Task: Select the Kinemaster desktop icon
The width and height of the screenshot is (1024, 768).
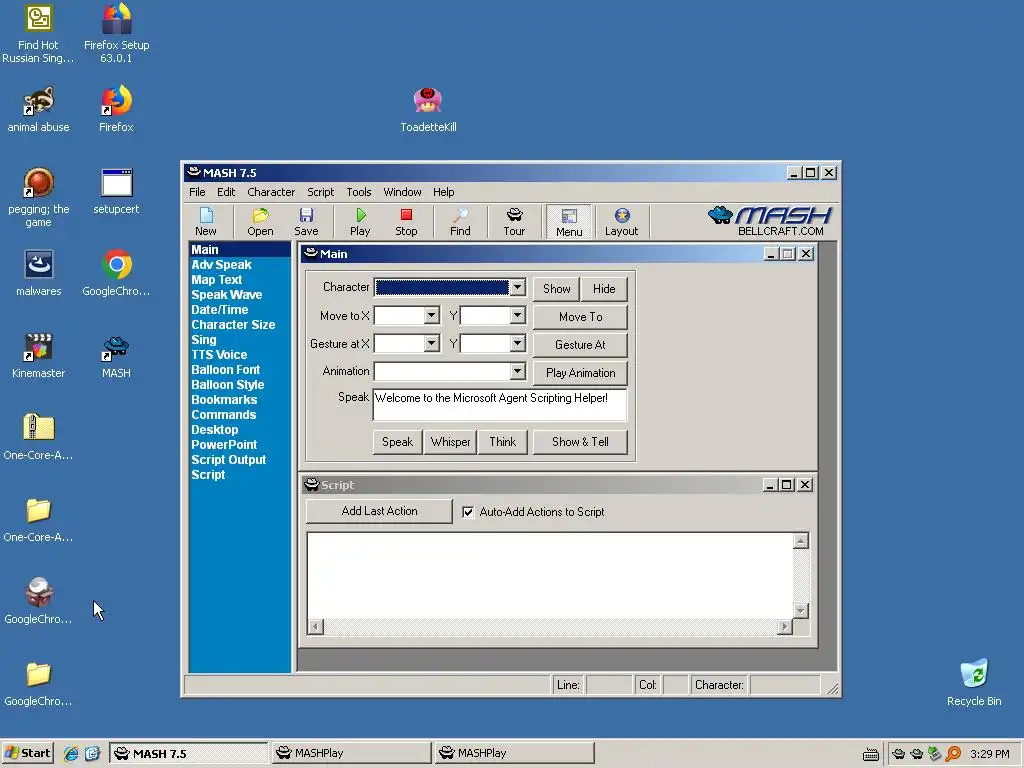Action: [x=39, y=356]
